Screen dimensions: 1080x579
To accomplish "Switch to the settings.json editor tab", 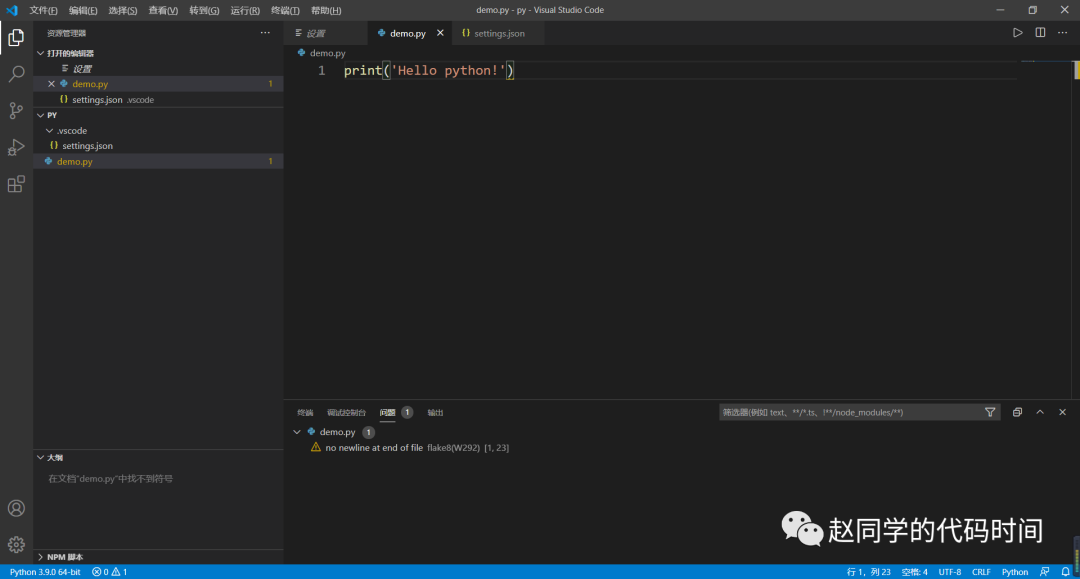I will pos(498,33).
